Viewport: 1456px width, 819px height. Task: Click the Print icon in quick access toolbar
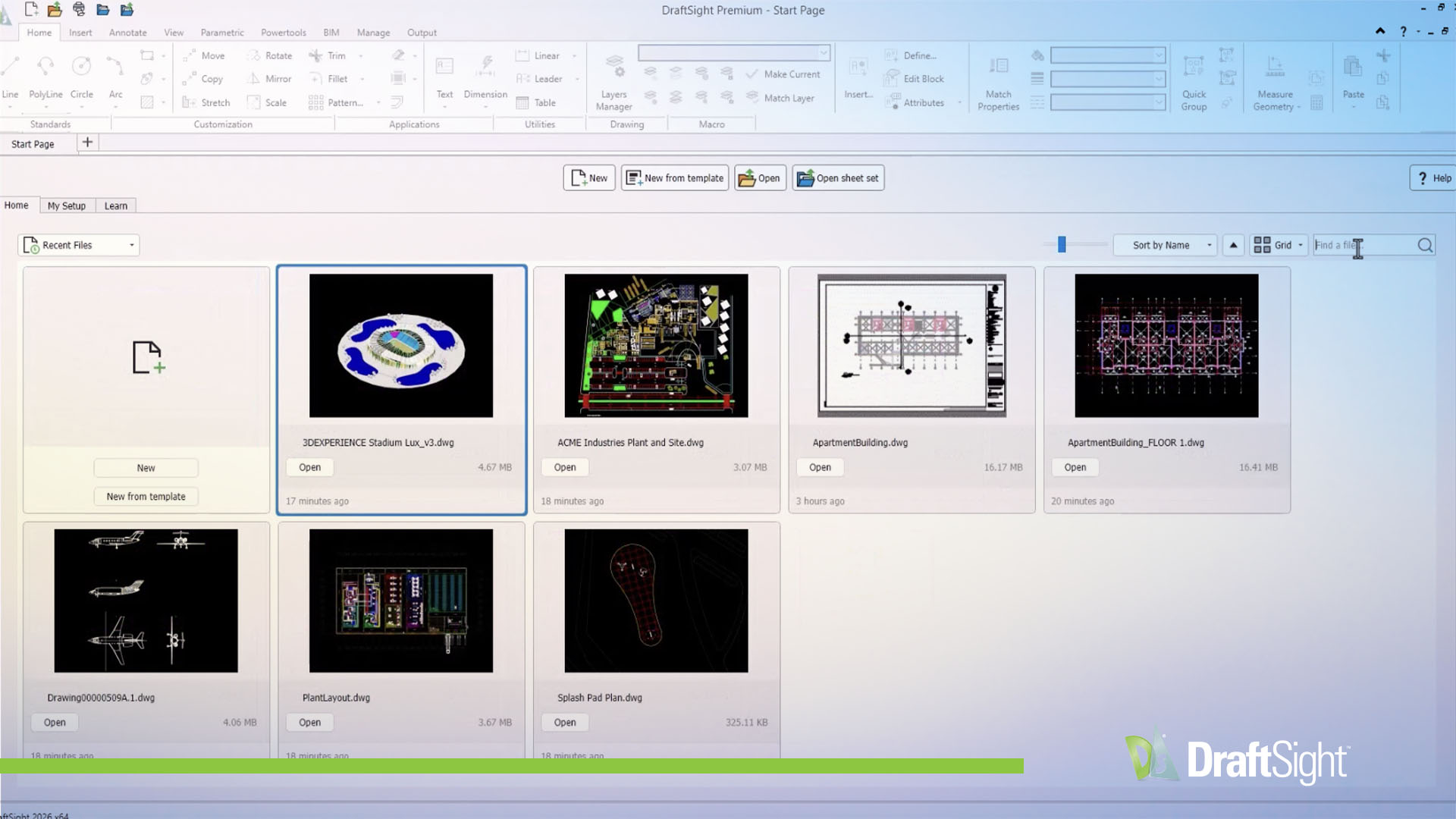coord(79,10)
